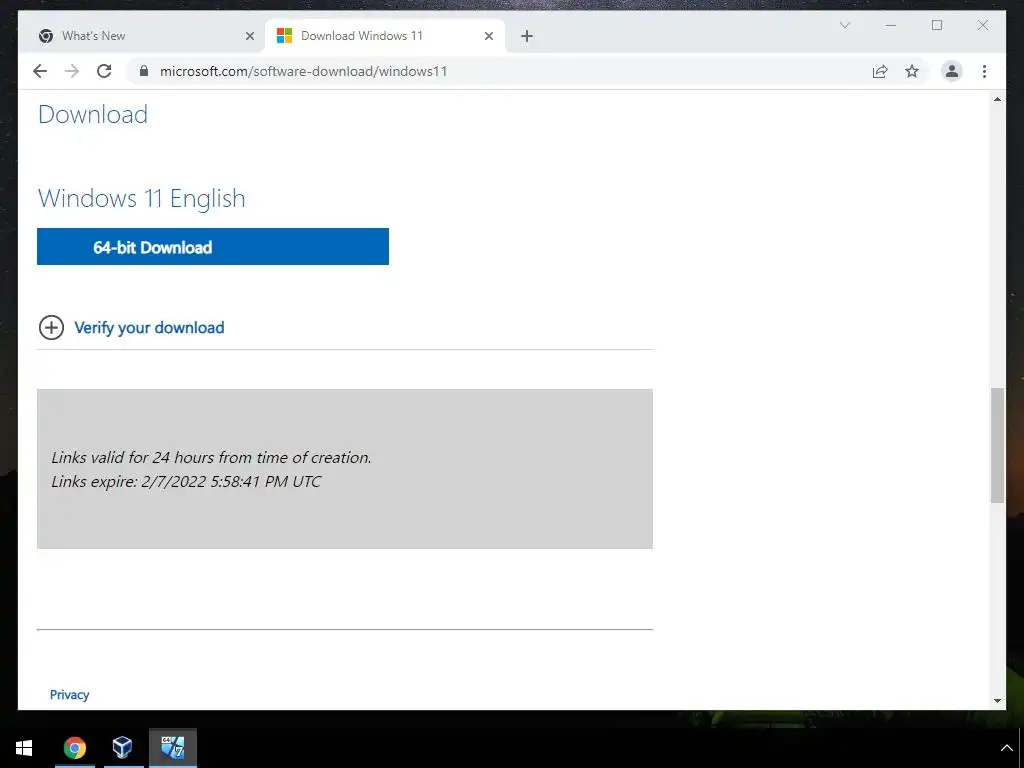The width and height of the screenshot is (1024, 768).
Task: Maximize the Chrome window
Action: coord(937,25)
